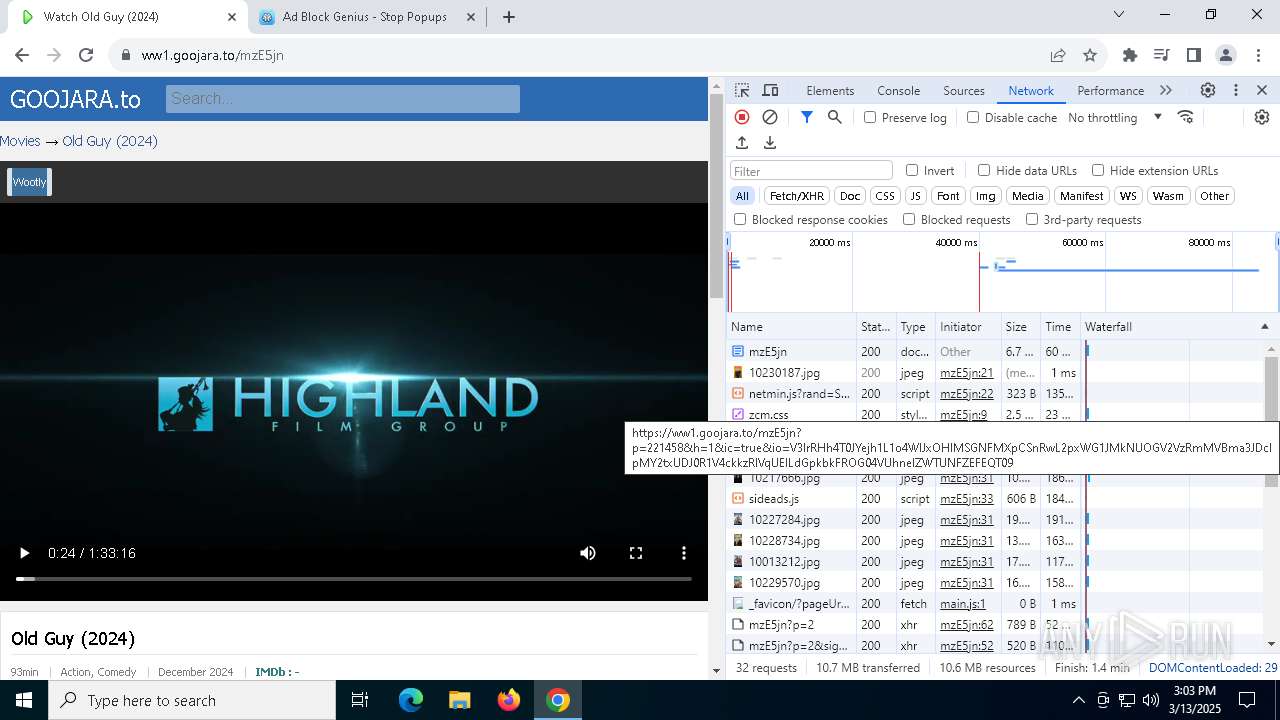Focus the network Filter field

point(811,171)
